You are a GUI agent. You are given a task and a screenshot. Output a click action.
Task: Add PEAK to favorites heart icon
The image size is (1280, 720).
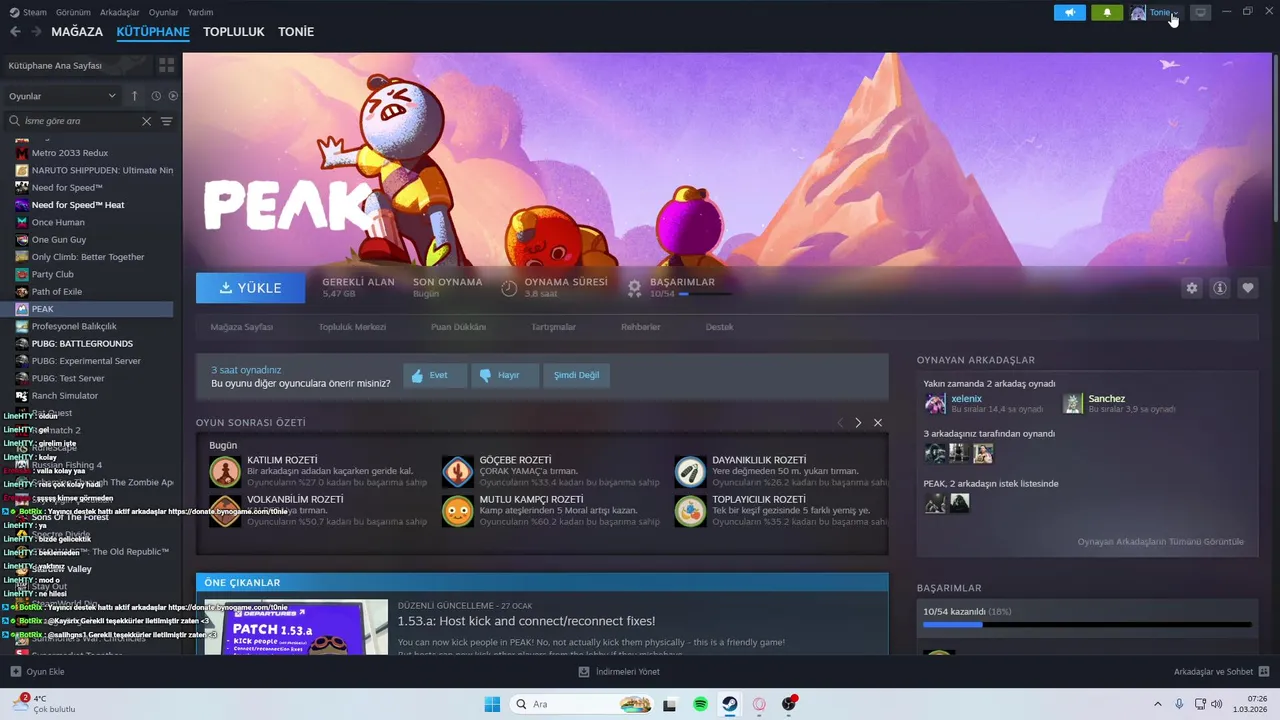pos(1248,288)
